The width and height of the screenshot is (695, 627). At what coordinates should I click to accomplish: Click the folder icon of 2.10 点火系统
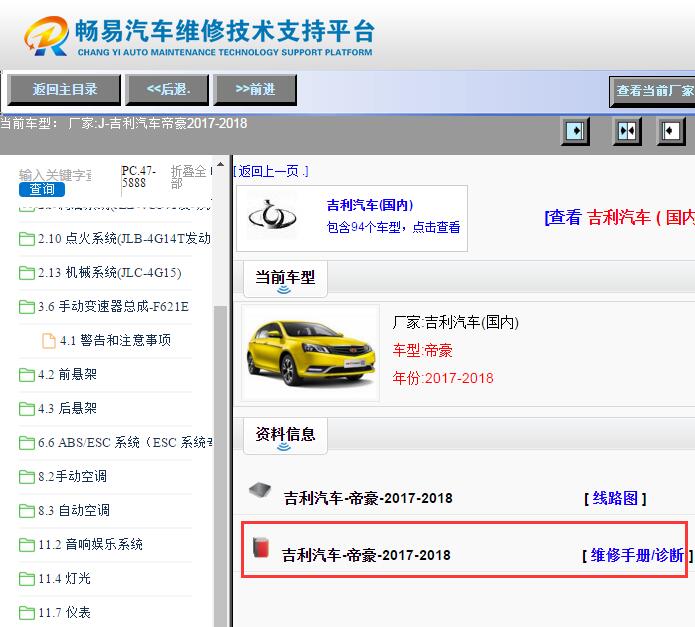pos(27,239)
